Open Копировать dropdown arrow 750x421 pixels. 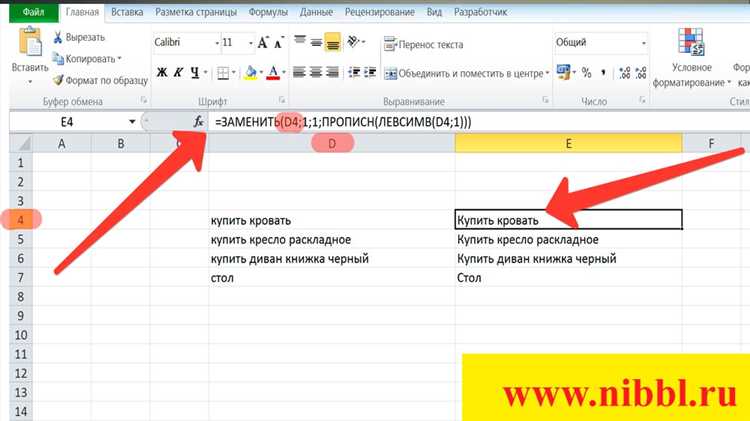(119, 59)
